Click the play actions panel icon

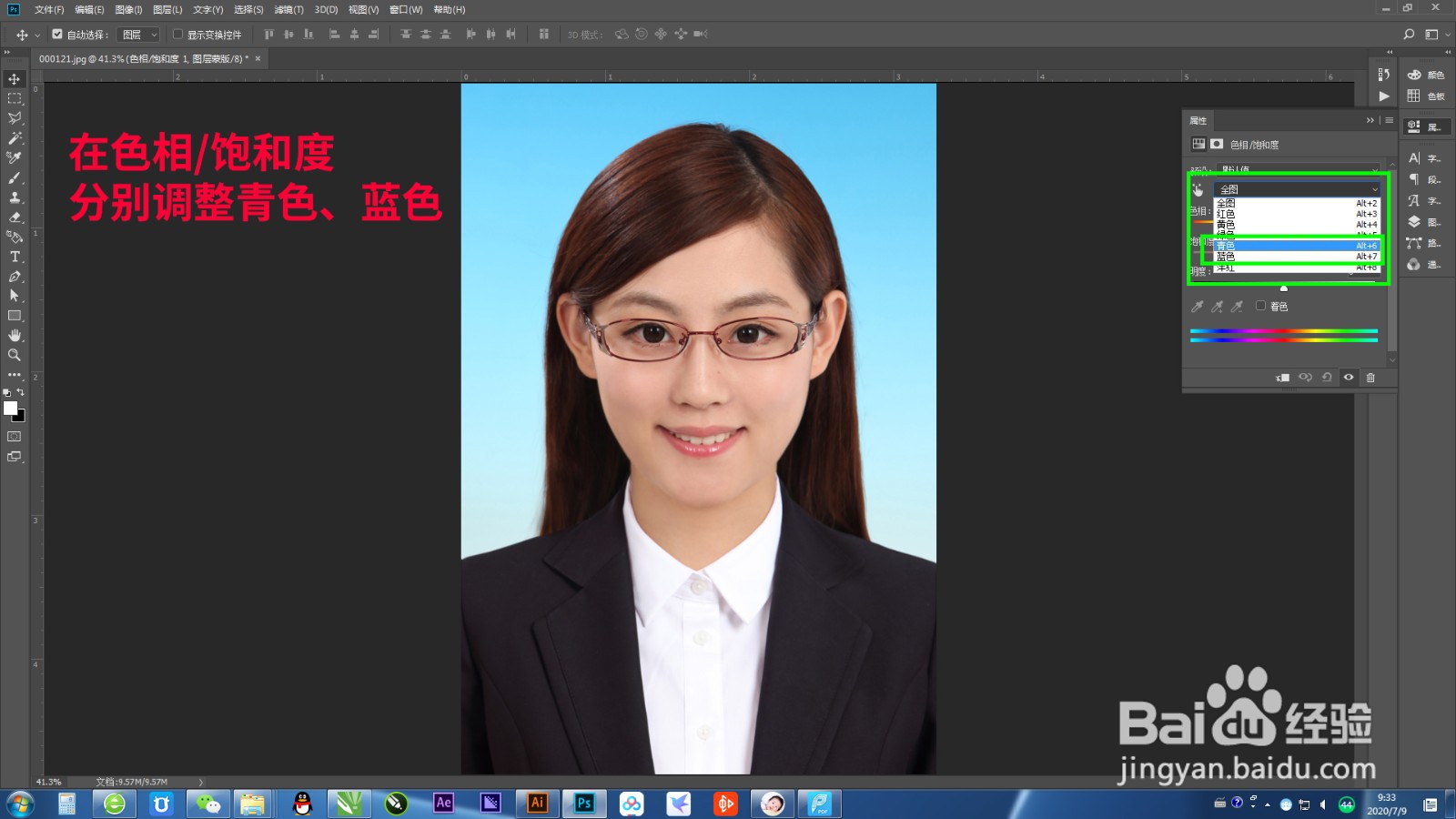[1384, 96]
